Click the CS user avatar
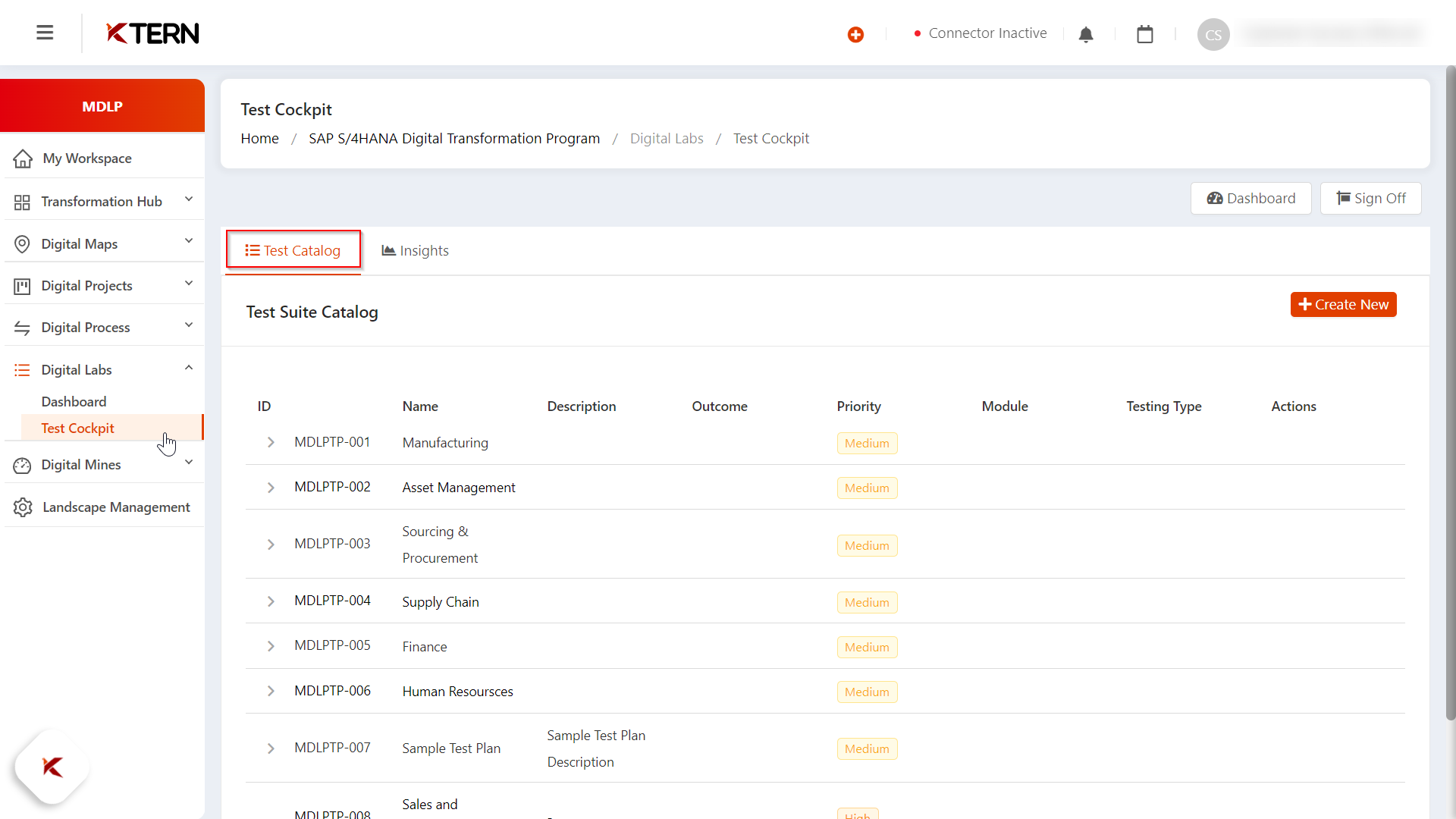 [x=1213, y=34]
